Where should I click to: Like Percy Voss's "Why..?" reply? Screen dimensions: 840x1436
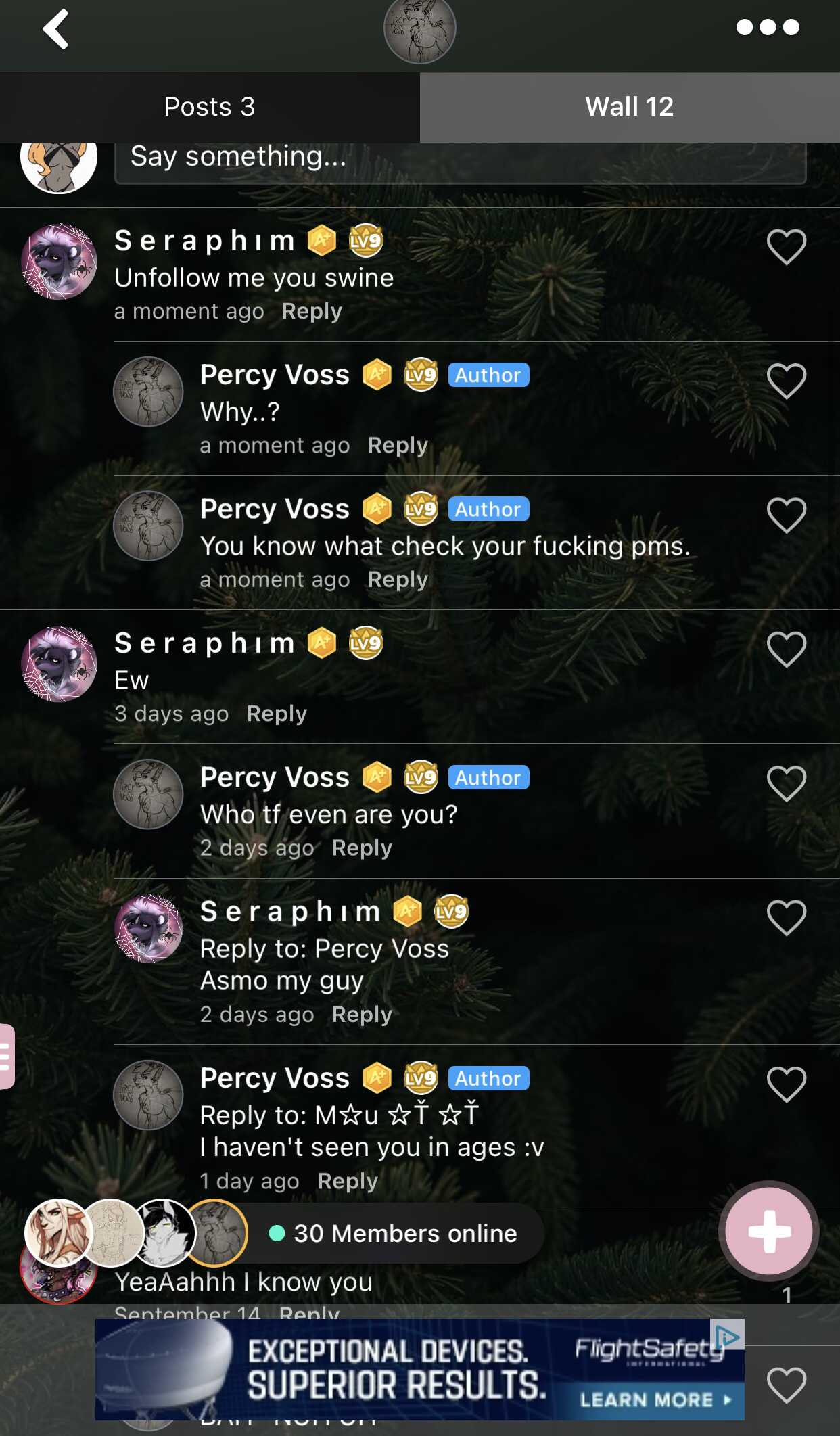point(787,380)
